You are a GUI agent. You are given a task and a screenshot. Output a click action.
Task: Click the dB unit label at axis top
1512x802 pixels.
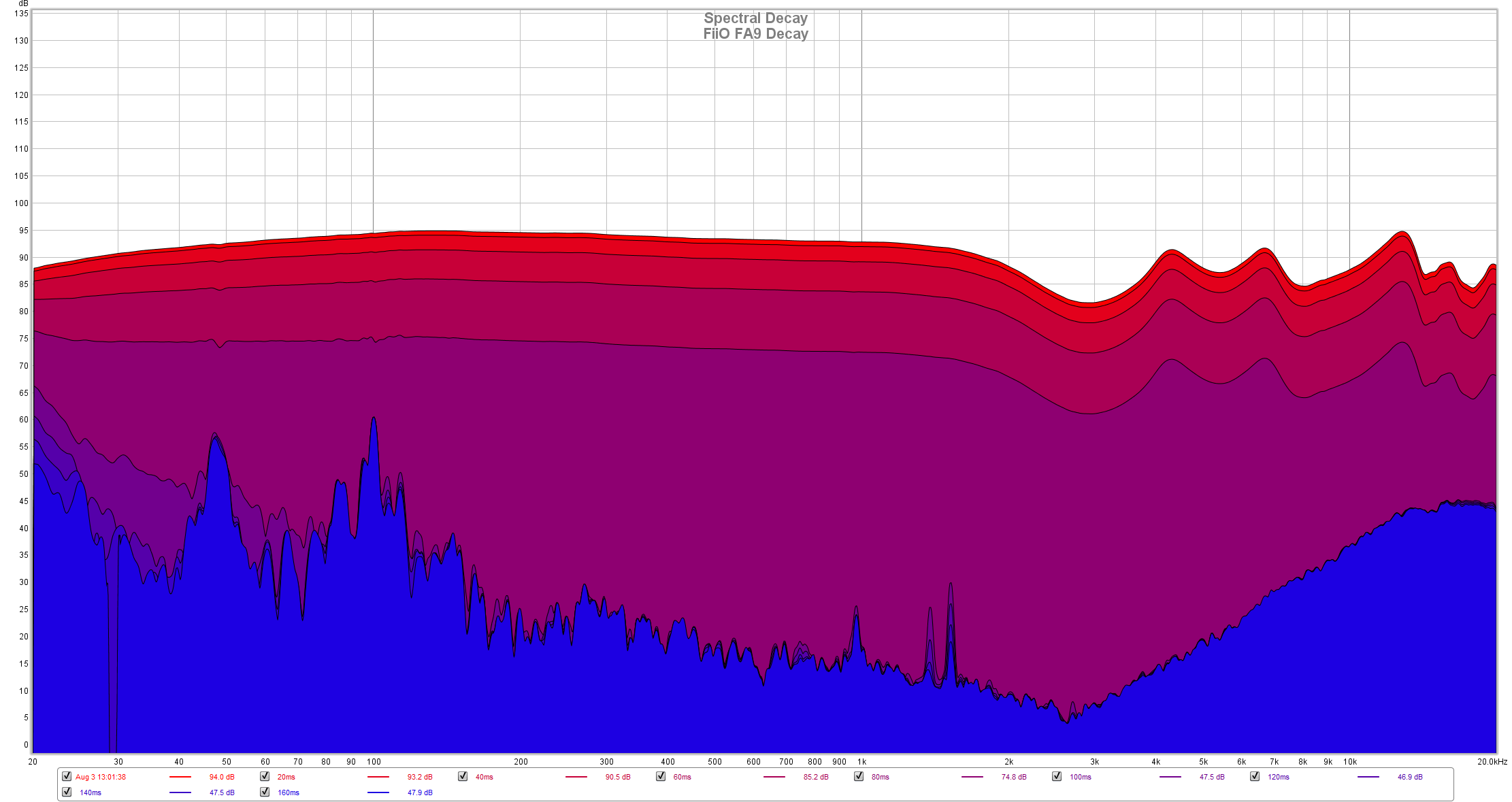click(x=23, y=4)
